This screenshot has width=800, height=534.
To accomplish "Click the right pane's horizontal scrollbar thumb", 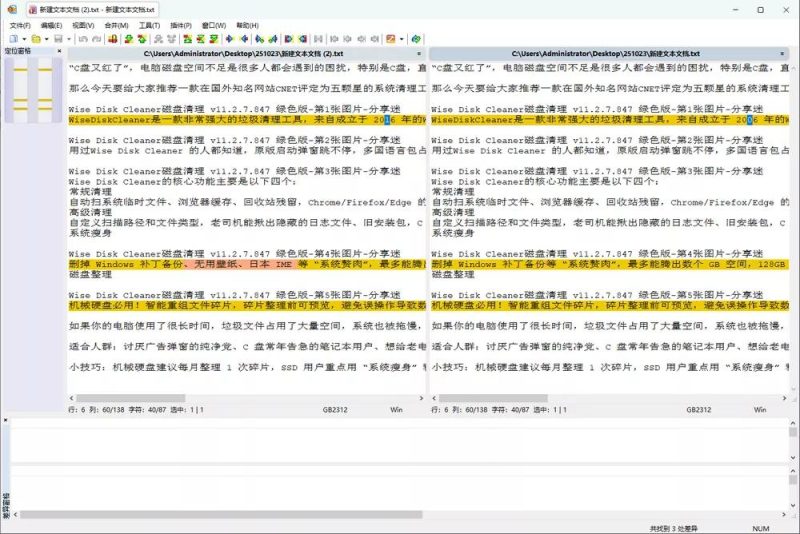I will [493, 398].
